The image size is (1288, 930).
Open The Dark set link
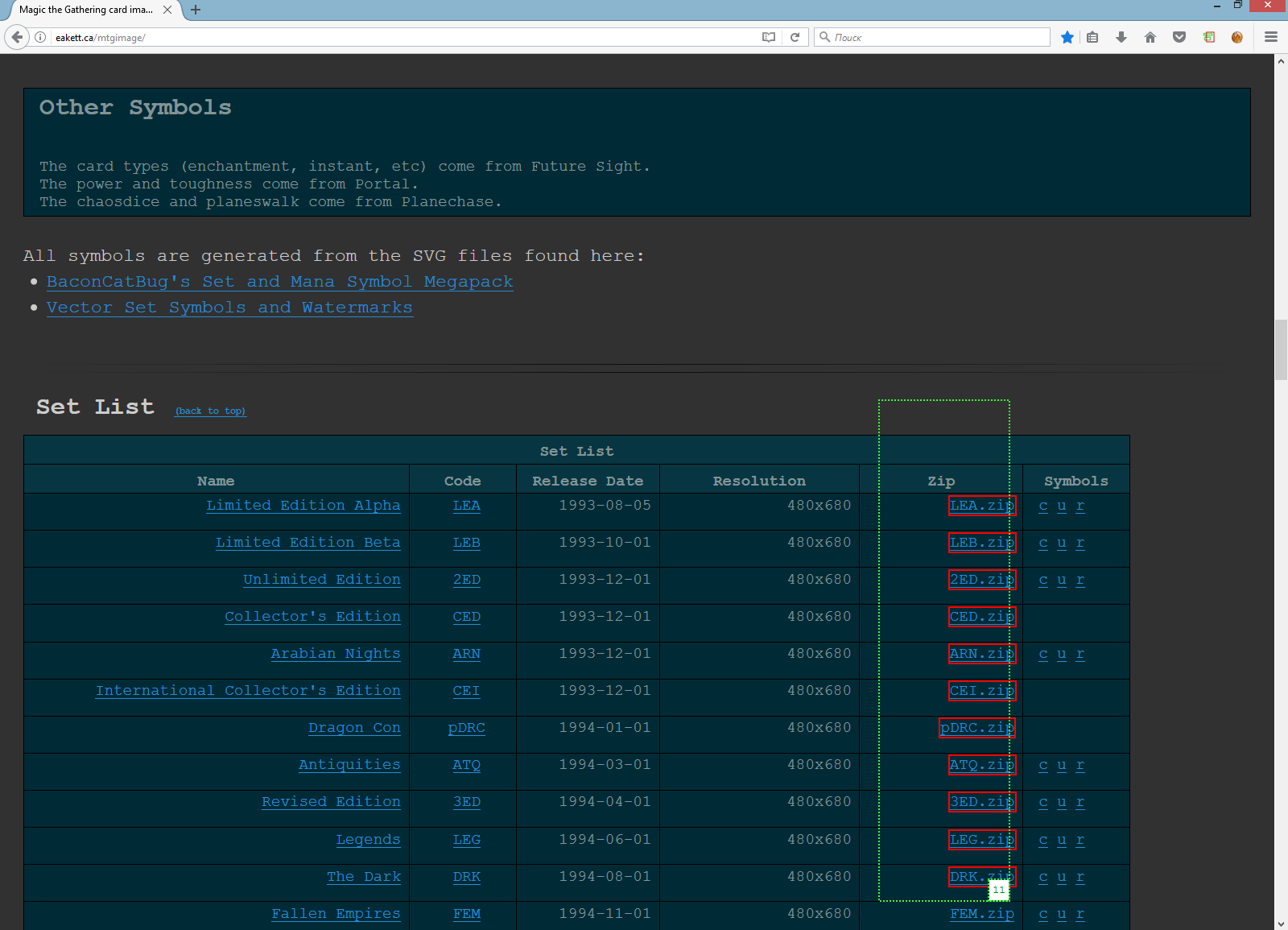364,877
